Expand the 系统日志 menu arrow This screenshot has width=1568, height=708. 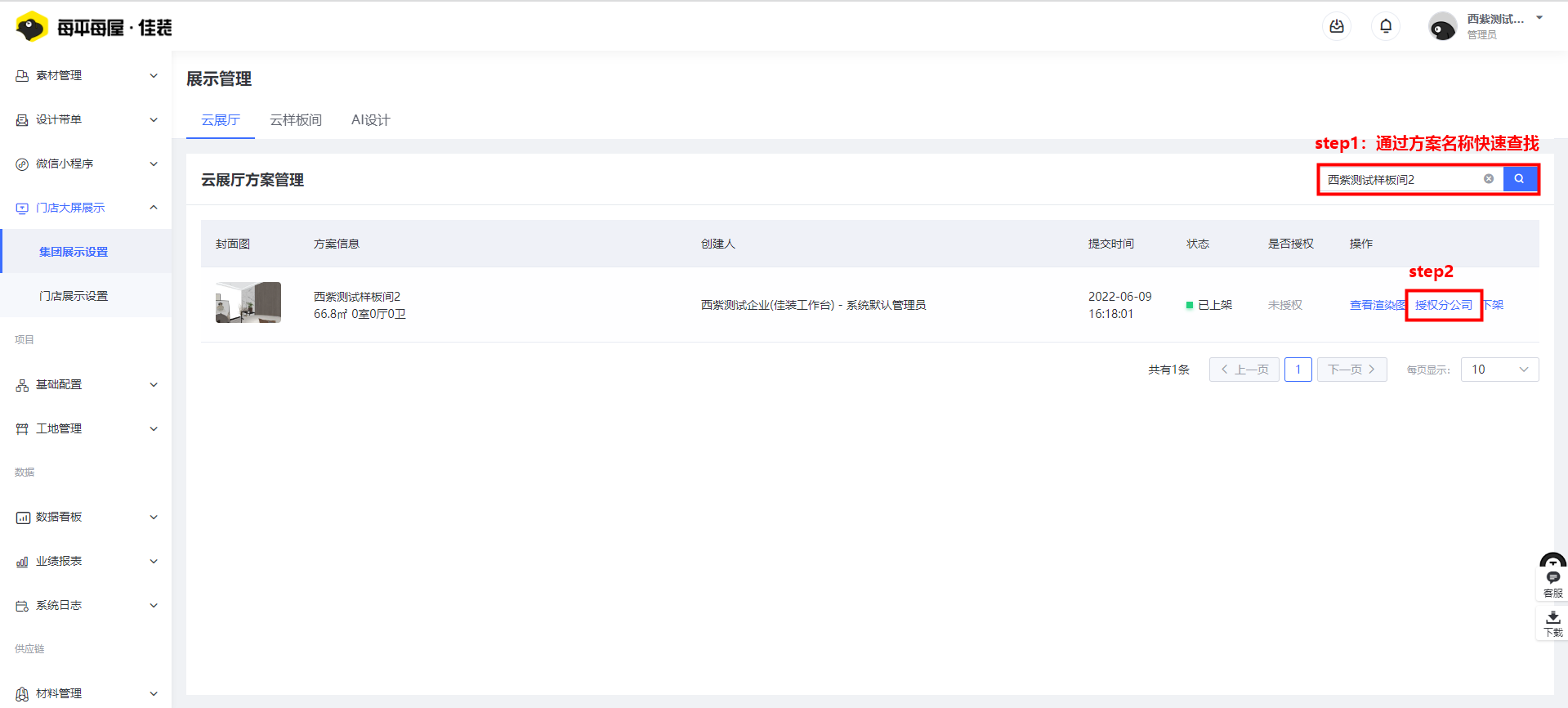click(154, 605)
